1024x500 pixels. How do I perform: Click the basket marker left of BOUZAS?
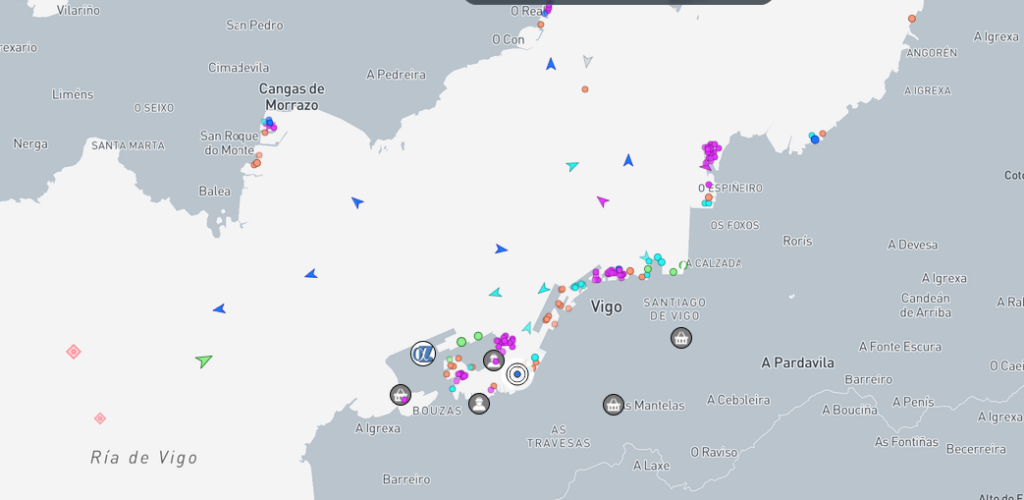tap(400, 394)
